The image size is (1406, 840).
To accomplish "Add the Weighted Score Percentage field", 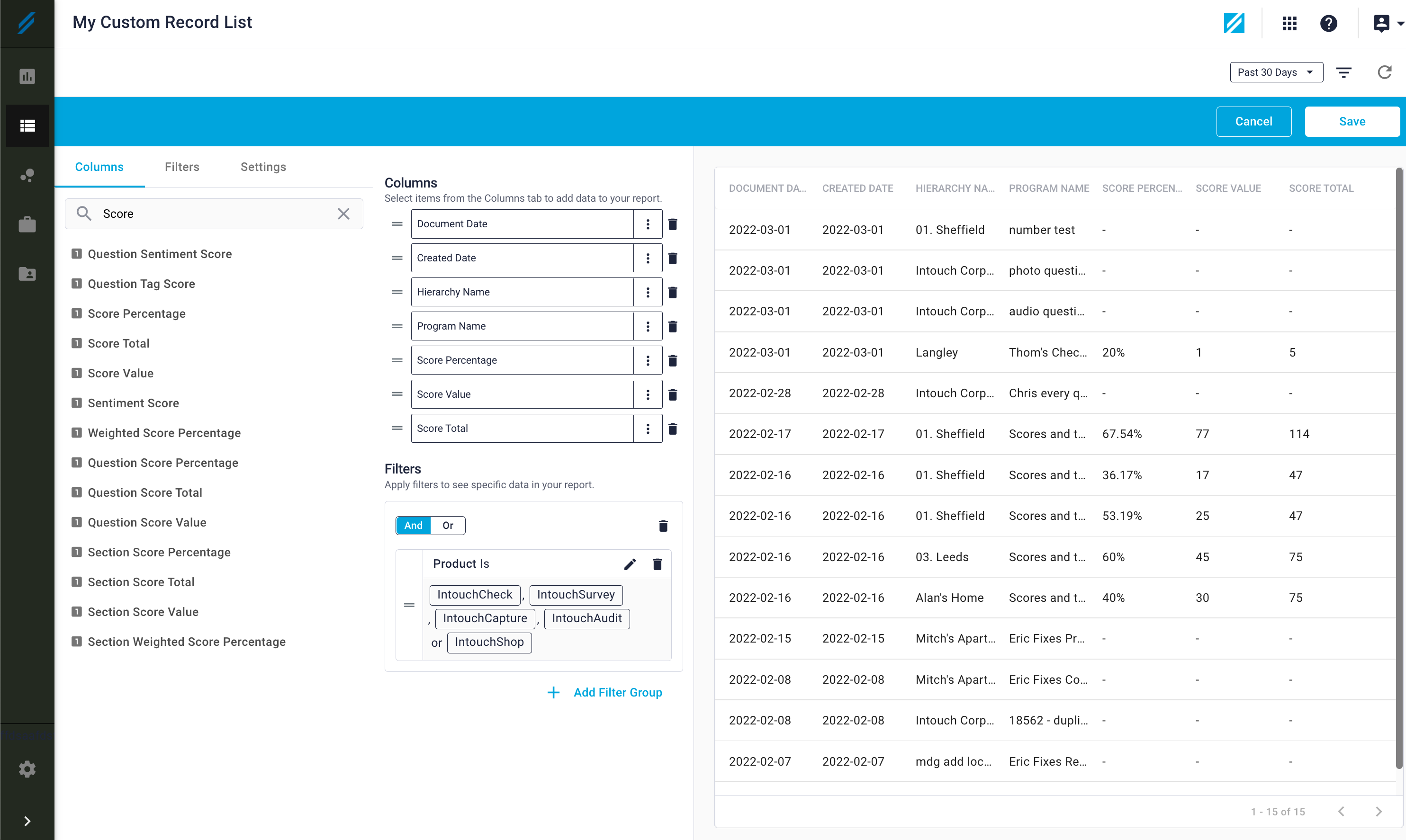I will point(163,433).
